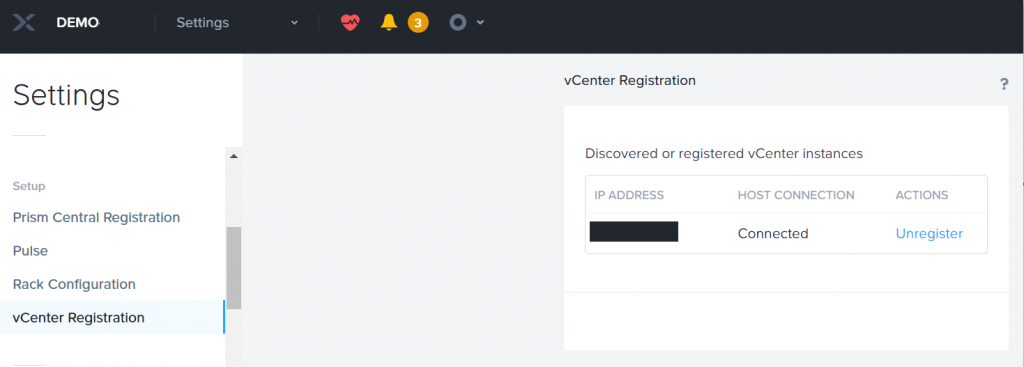Expand chevron next to circle tasks icon

tap(480, 23)
